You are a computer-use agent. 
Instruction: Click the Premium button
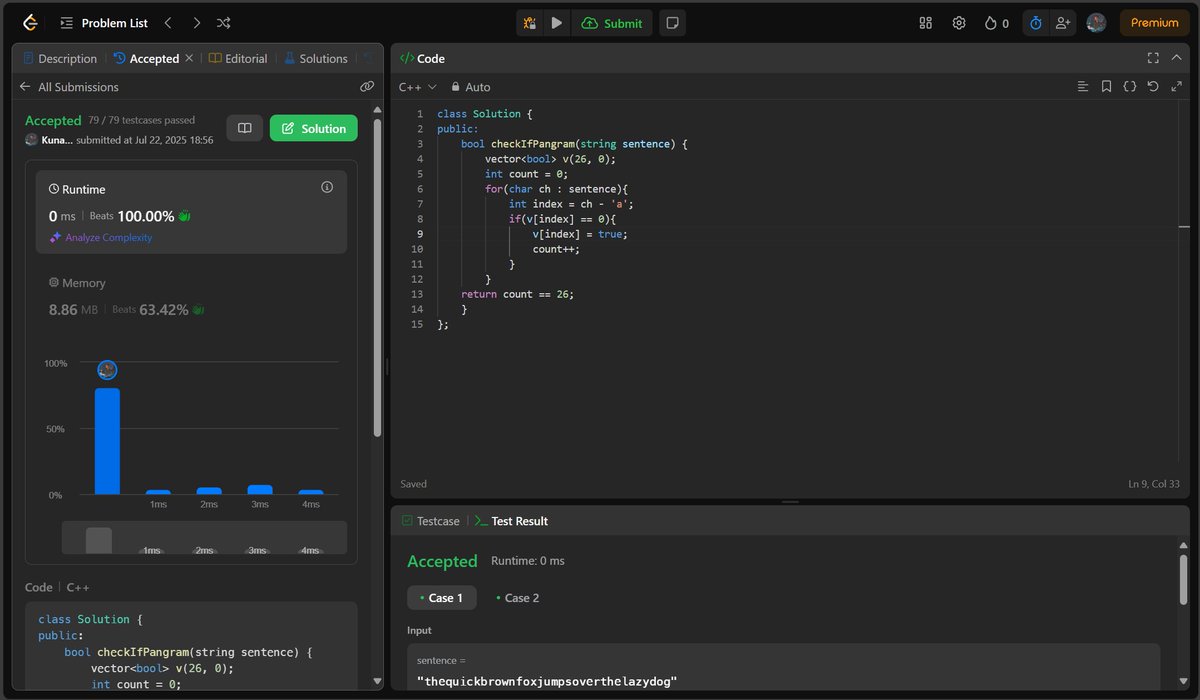[1155, 23]
